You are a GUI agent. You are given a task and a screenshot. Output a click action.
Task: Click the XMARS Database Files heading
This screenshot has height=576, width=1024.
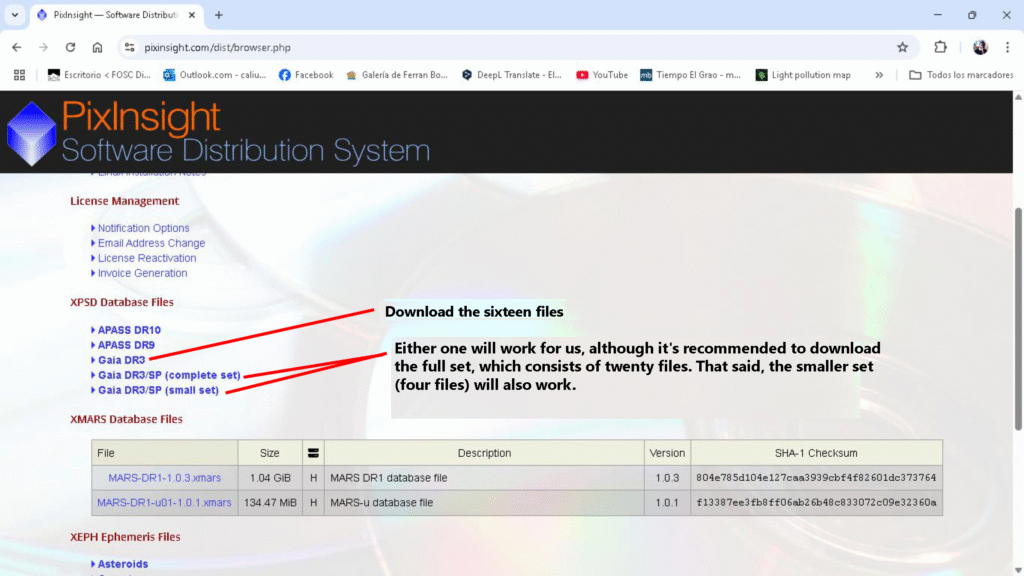point(127,419)
